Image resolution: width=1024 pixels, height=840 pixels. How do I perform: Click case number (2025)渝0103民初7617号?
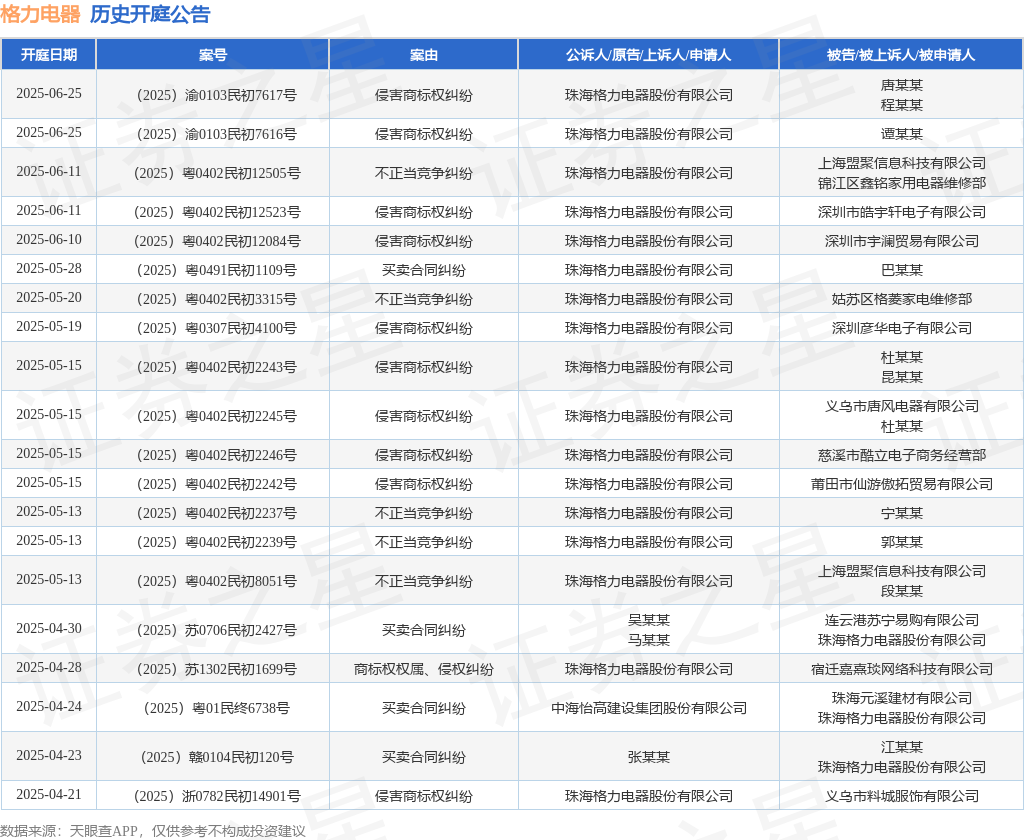[217, 95]
